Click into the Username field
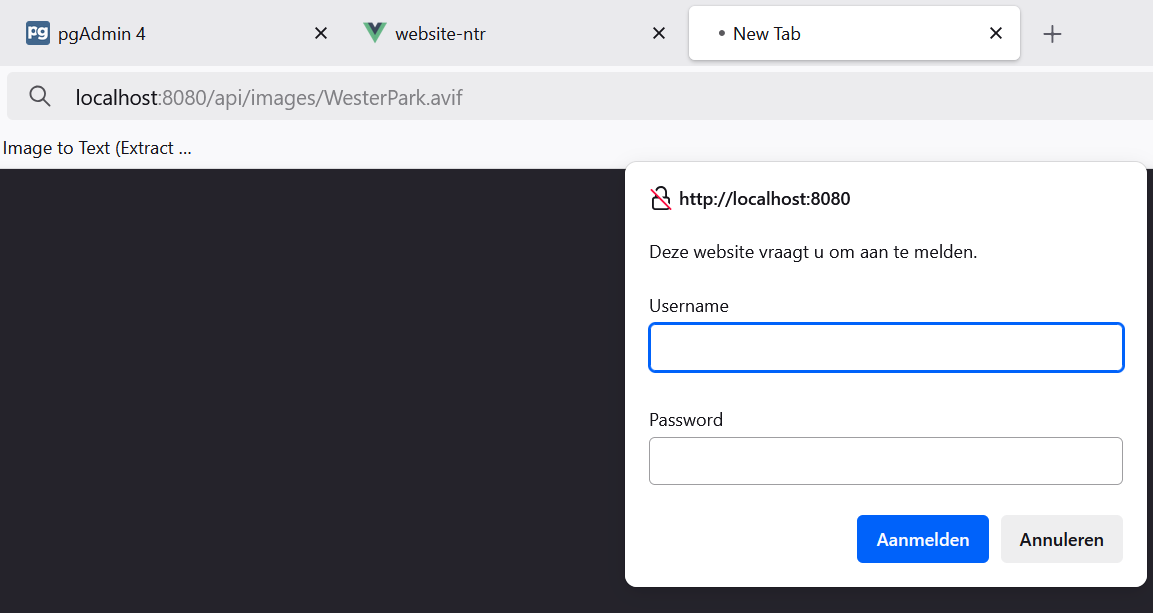The width and height of the screenshot is (1153, 613). 886,348
